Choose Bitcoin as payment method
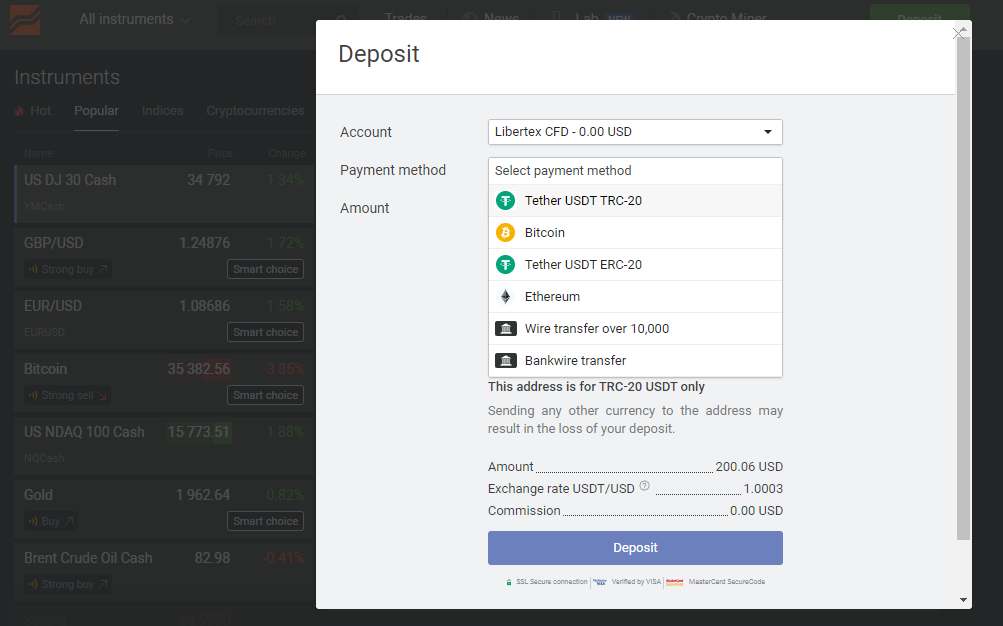 coord(635,233)
